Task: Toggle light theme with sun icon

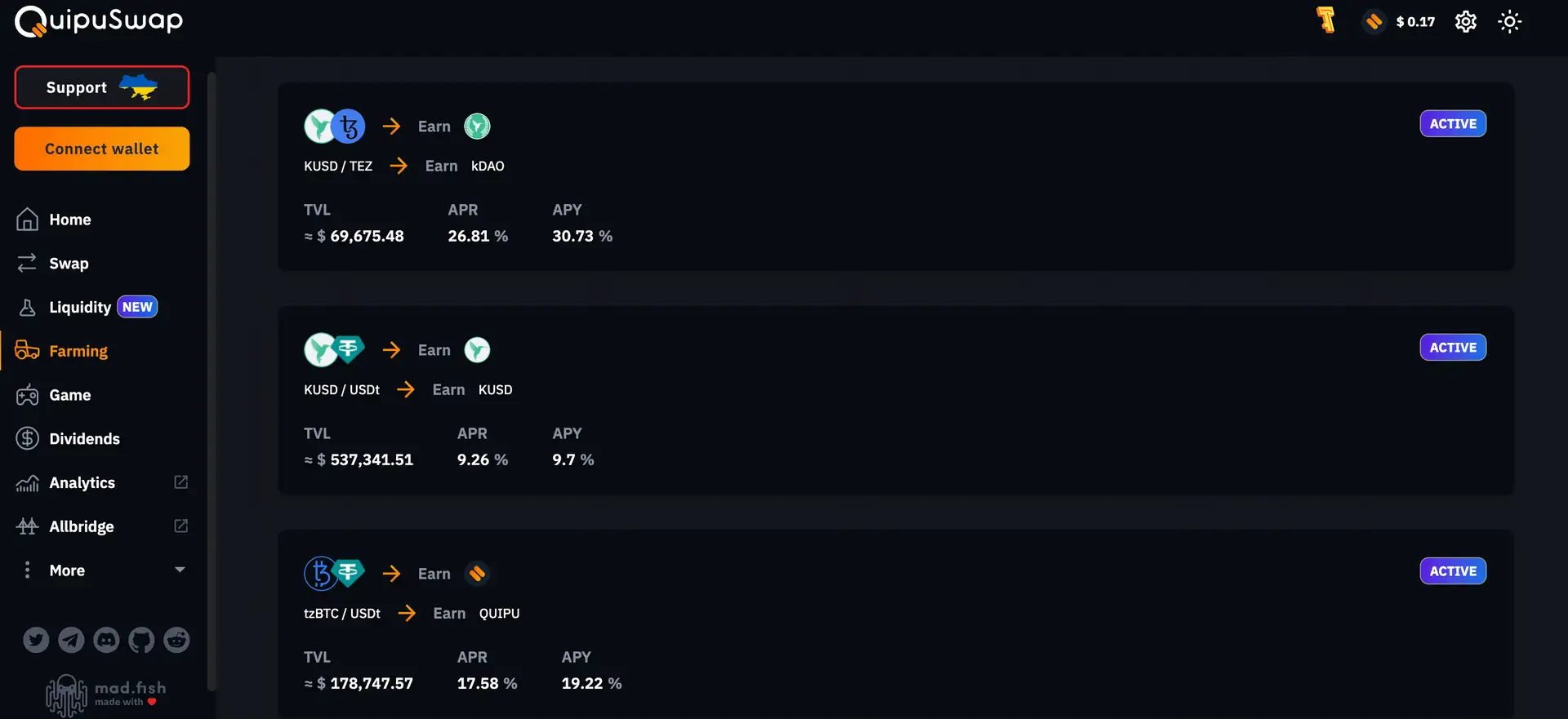Action: click(1509, 22)
